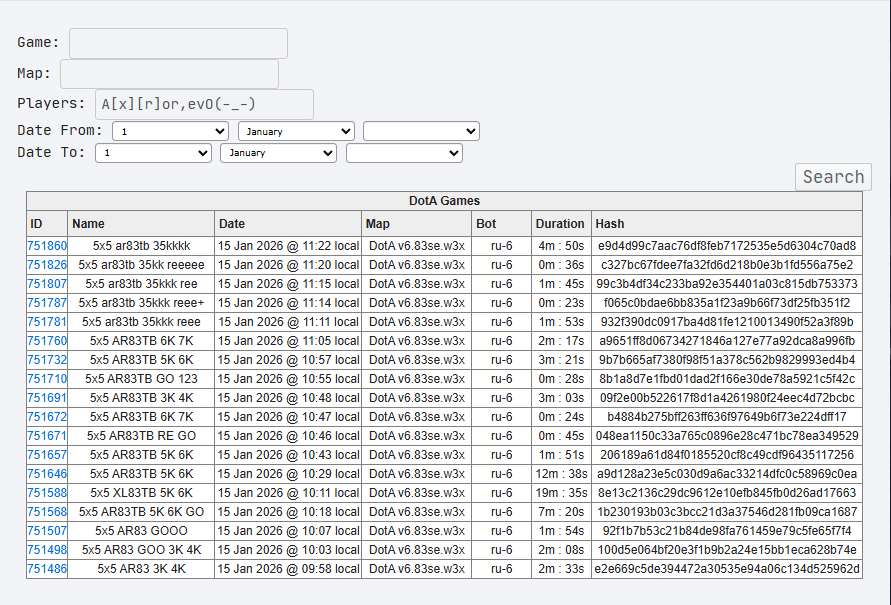891x605 pixels.
Task: Click date '15 Jan 2026 @ 11:22 local'
Action: tap(288, 246)
